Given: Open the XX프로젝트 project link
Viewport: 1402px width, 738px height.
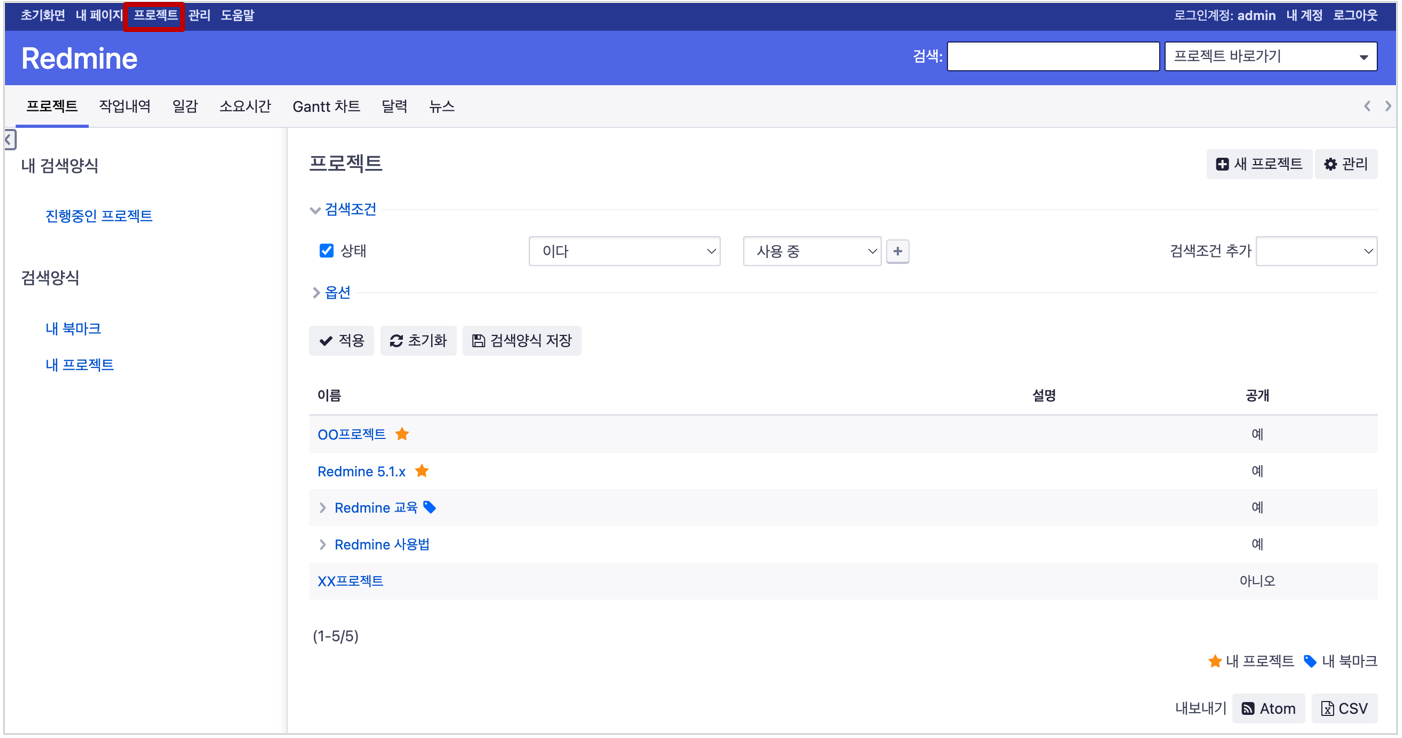Looking at the screenshot, I should tap(351, 581).
